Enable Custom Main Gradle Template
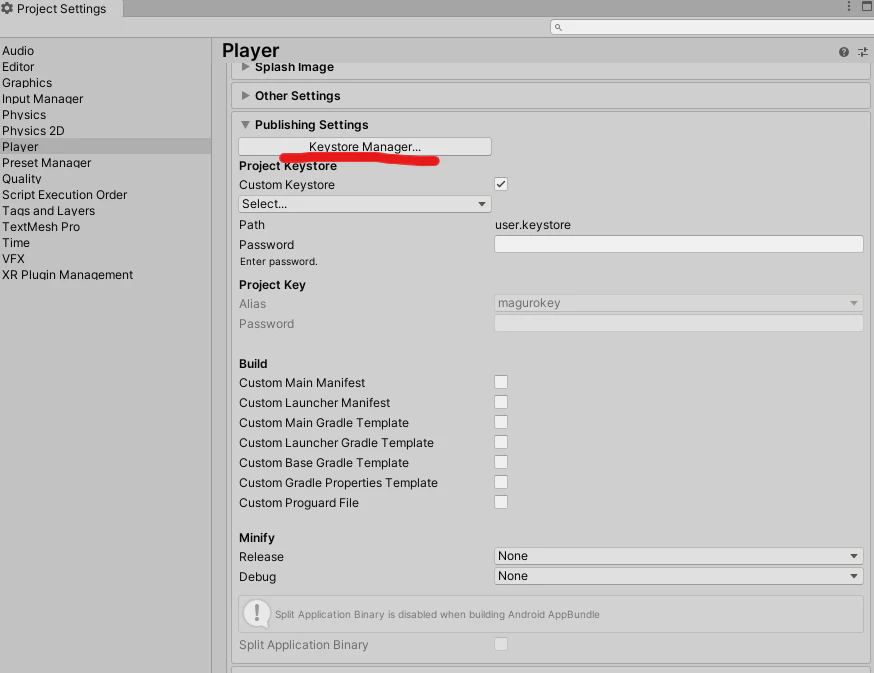Screen dimensions: 874x673 click(x=501, y=423)
